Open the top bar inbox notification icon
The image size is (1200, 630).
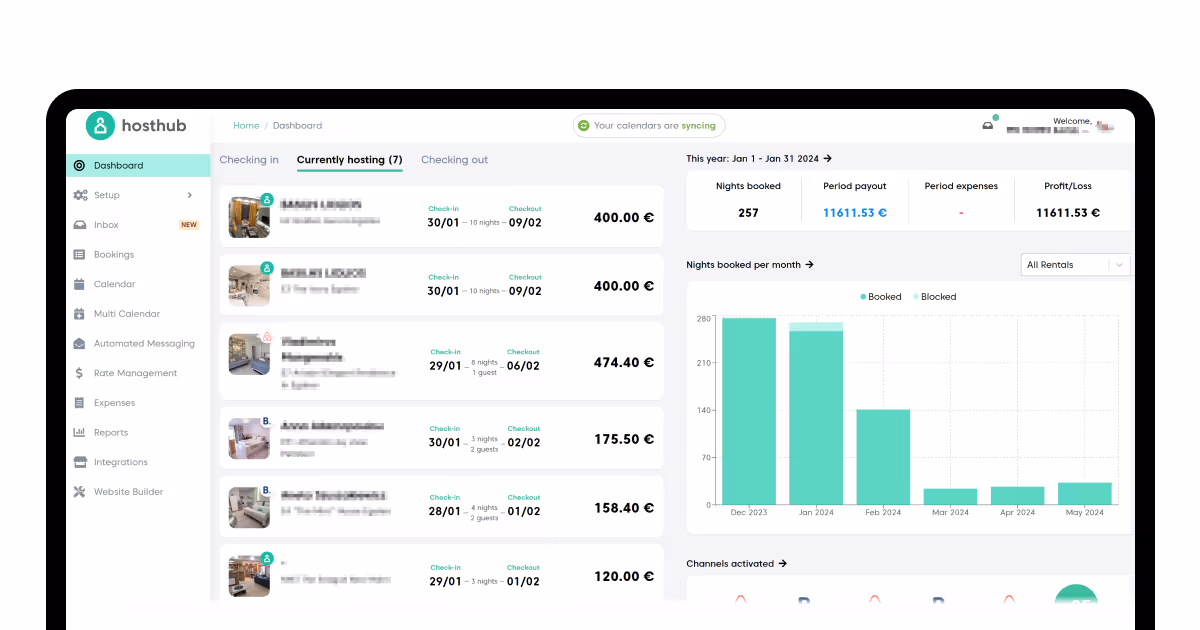click(989, 124)
